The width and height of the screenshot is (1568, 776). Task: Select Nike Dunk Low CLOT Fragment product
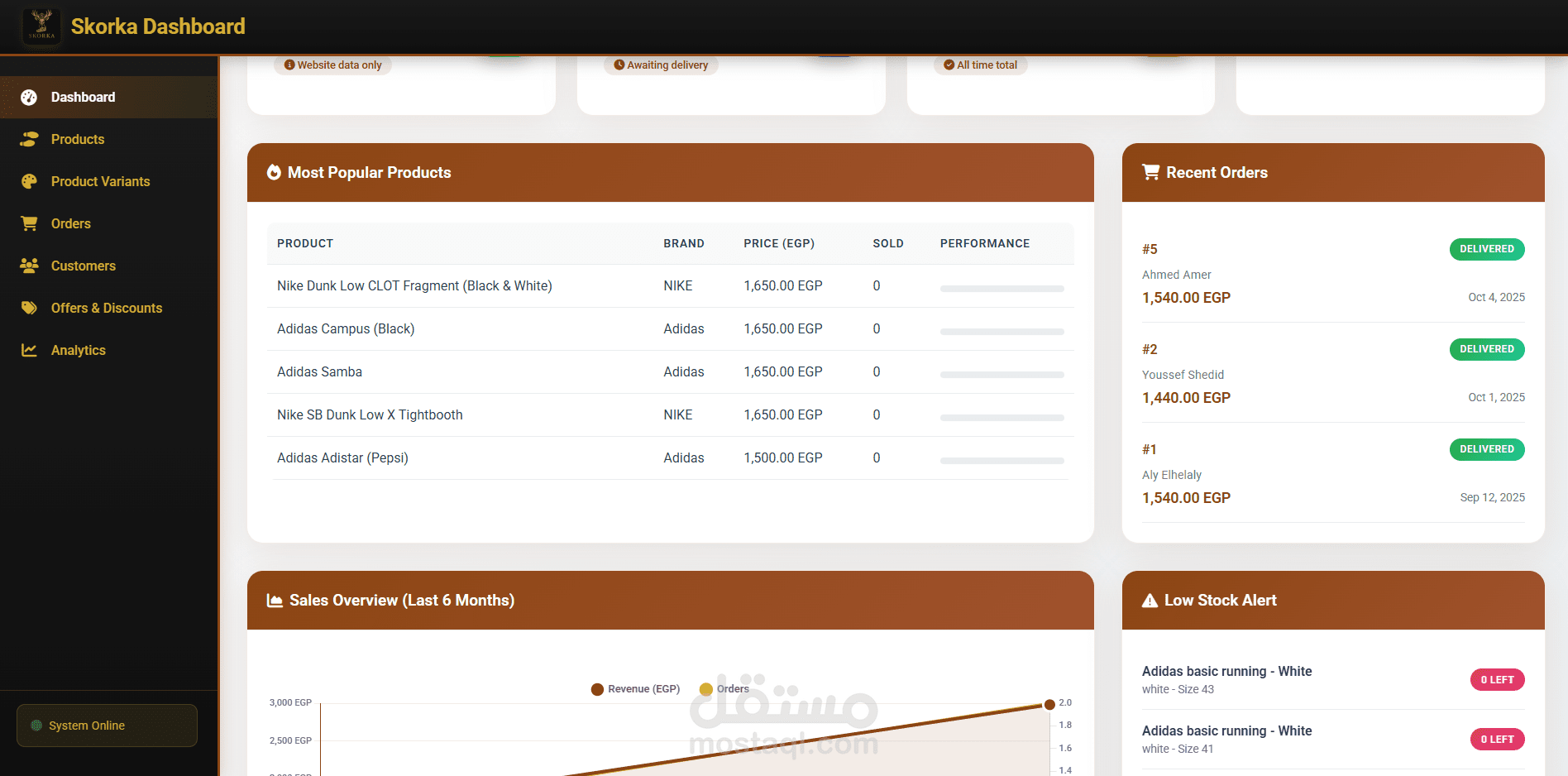[414, 286]
